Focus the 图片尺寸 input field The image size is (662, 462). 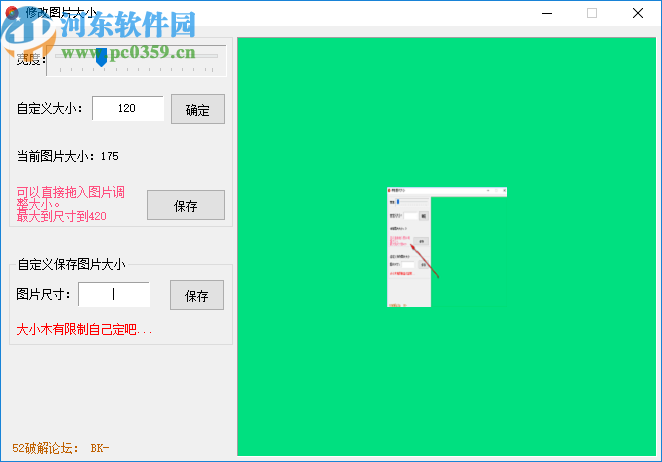click(x=114, y=294)
